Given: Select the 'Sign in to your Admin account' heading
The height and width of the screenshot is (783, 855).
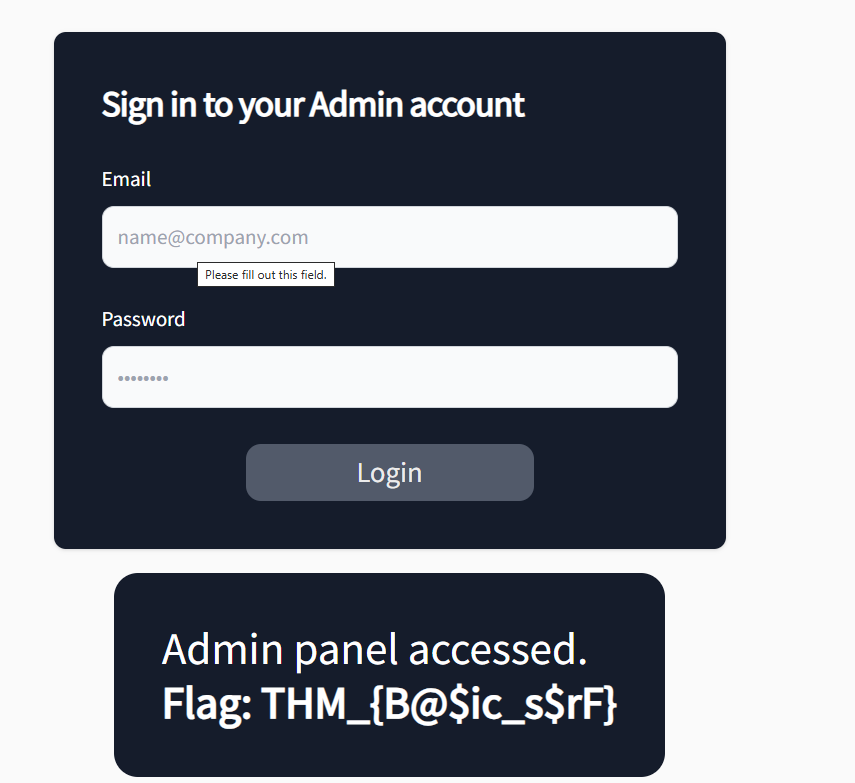Looking at the screenshot, I should pos(313,105).
